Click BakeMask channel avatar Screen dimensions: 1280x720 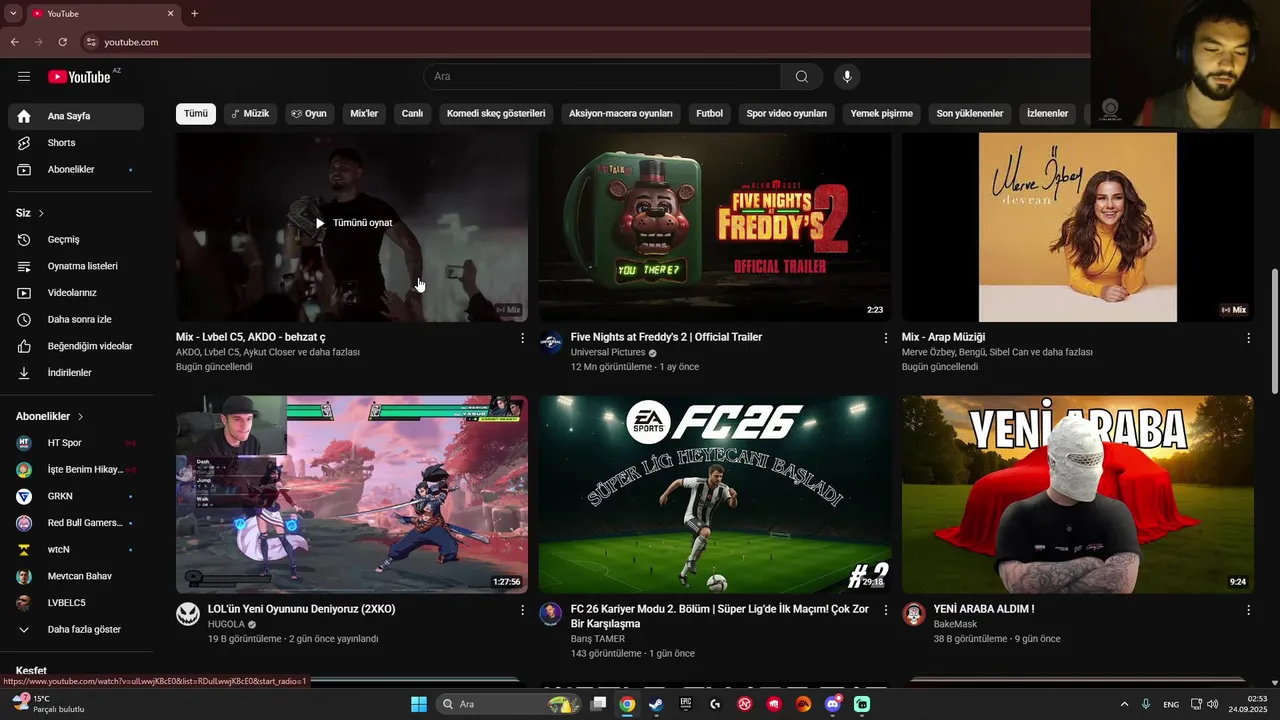coord(914,614)
